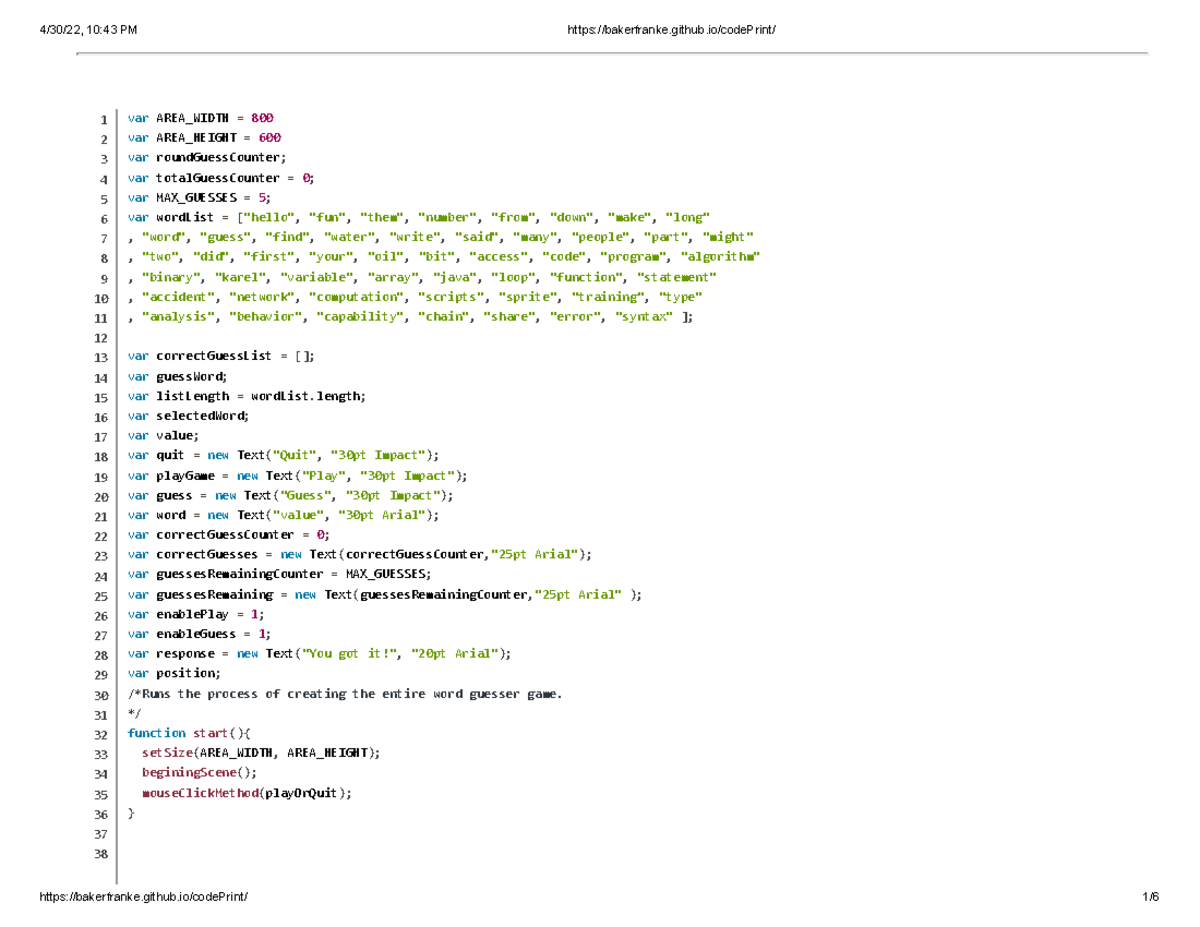Viewport: 1200px width, 927px height.
Task: Click the function start() declaration
Action: (189, 733)
